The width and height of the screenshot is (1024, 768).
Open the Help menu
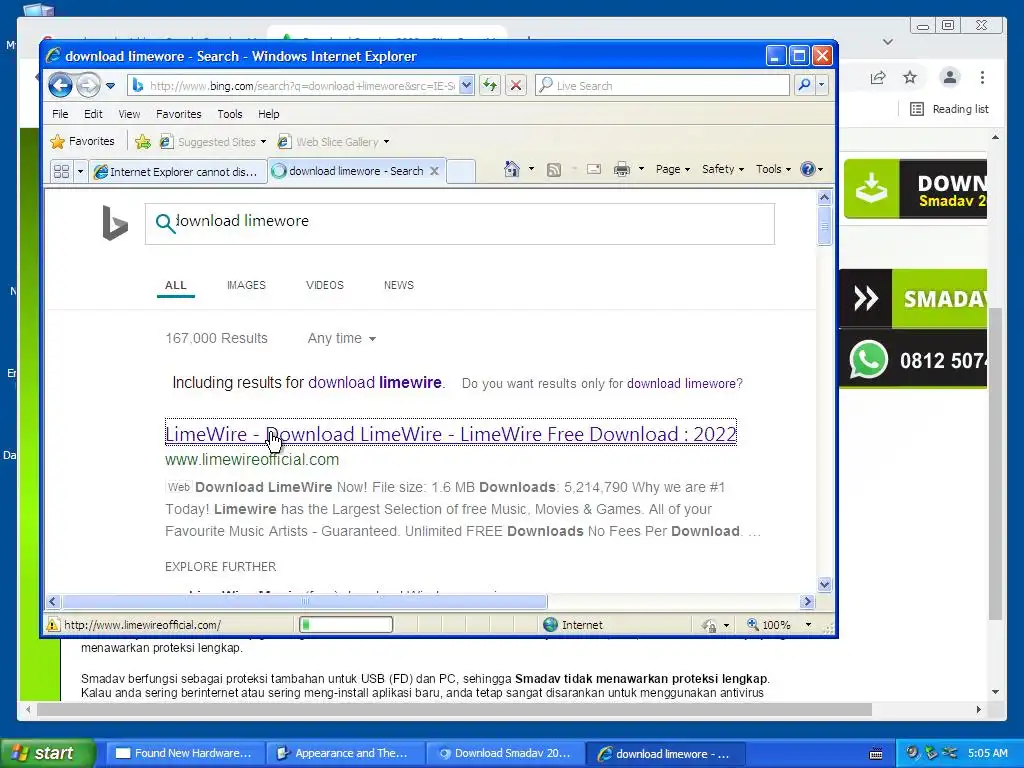pos(268,114)
